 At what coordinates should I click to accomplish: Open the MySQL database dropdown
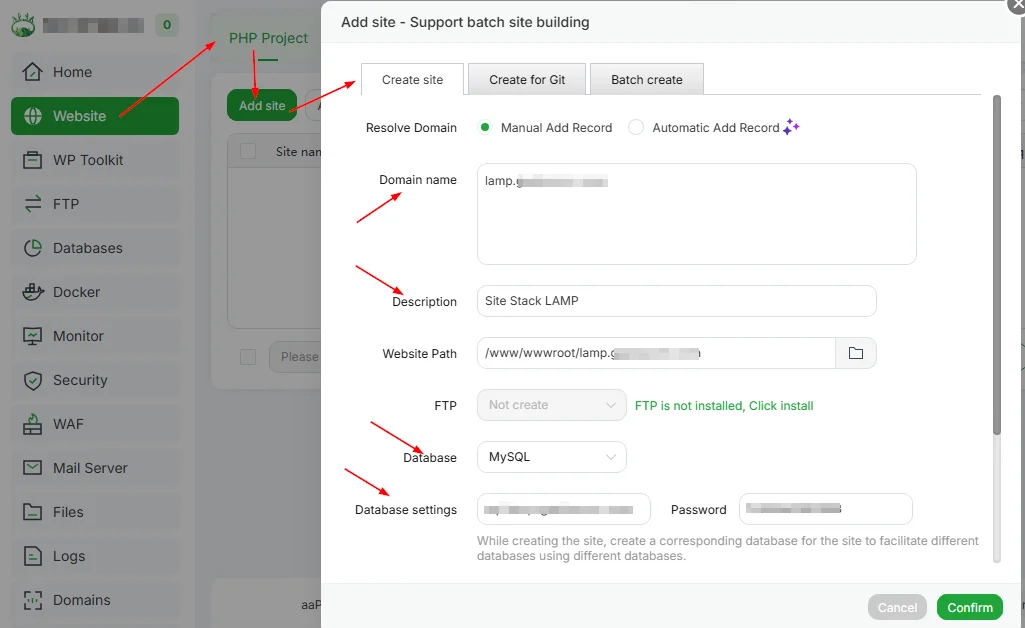tap(552, 457)
